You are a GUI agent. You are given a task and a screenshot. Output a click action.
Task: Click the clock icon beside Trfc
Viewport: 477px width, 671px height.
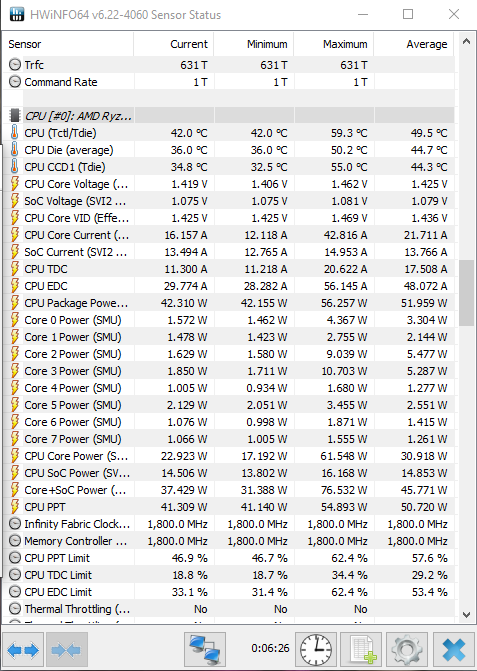(15, 65)
